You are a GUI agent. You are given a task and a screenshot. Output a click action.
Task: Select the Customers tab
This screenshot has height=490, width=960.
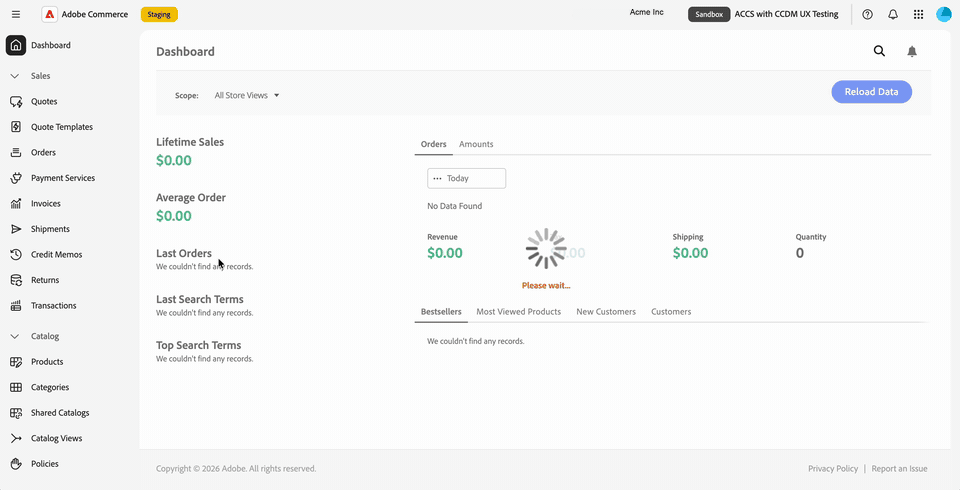pos(671,312)
